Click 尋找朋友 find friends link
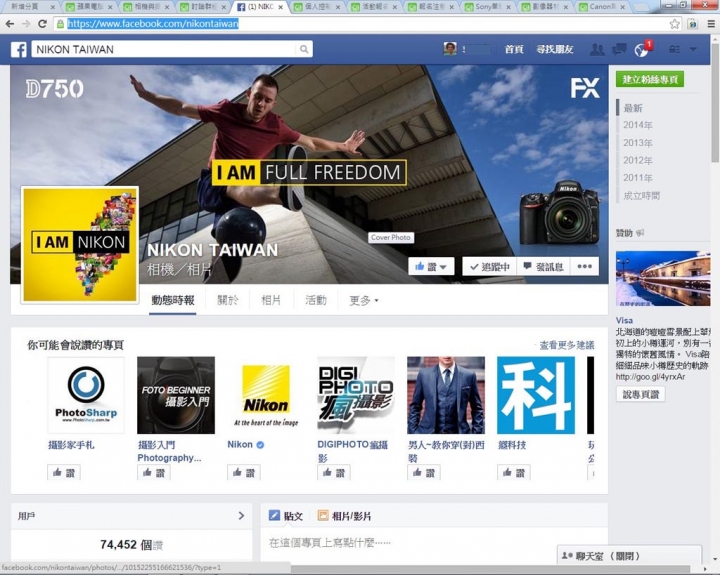The width and height of the screenshot is (720, 575). pos(555,49)
